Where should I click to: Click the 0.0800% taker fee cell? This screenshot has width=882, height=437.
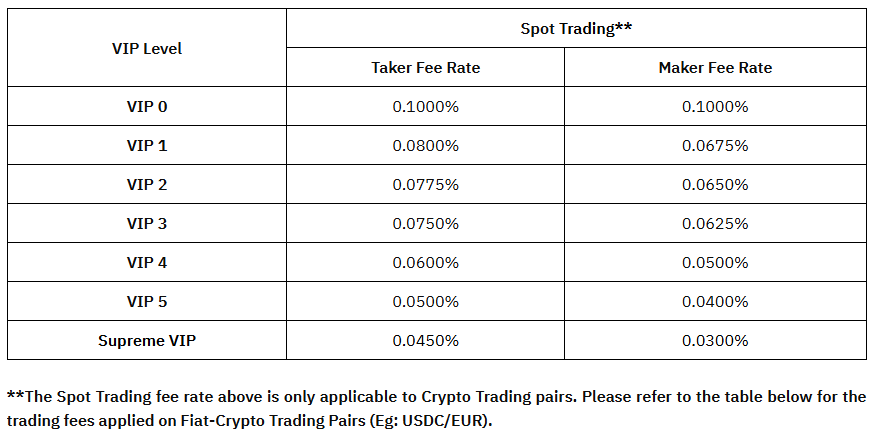[x=425, y=146]
